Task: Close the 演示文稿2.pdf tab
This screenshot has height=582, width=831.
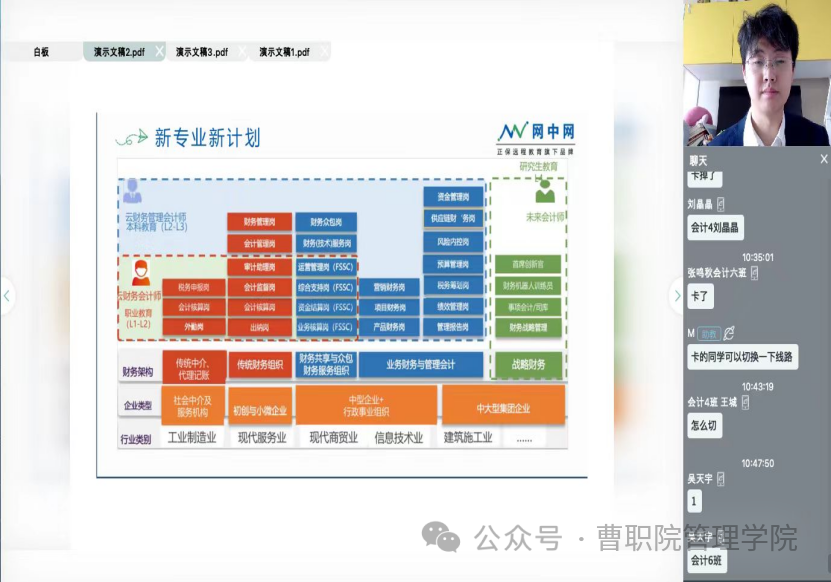Action: pyautogui.click(x=159, y=51)
